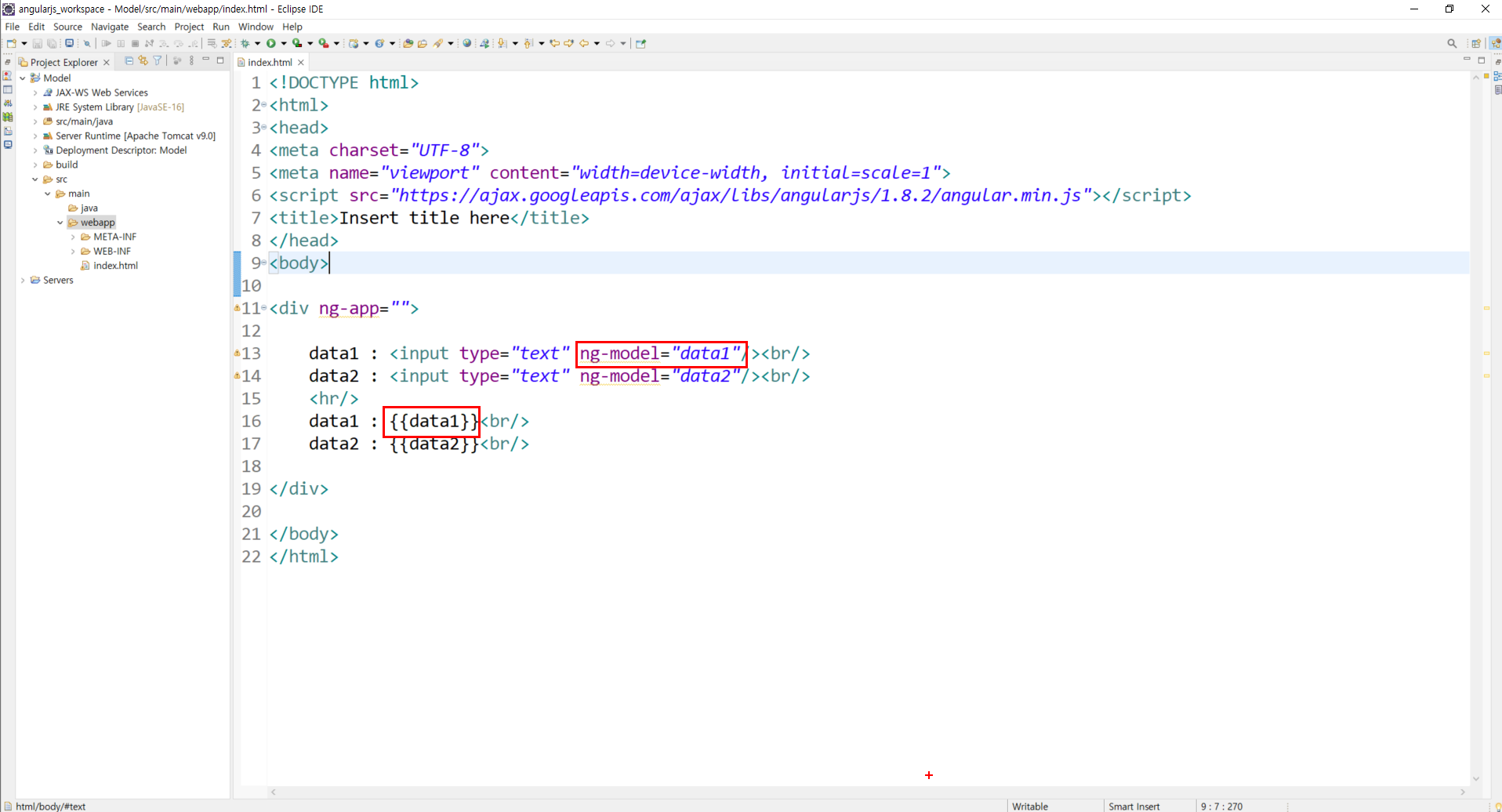
Task: Open the Run button dropdown arrow
Action: click(284, 43)
